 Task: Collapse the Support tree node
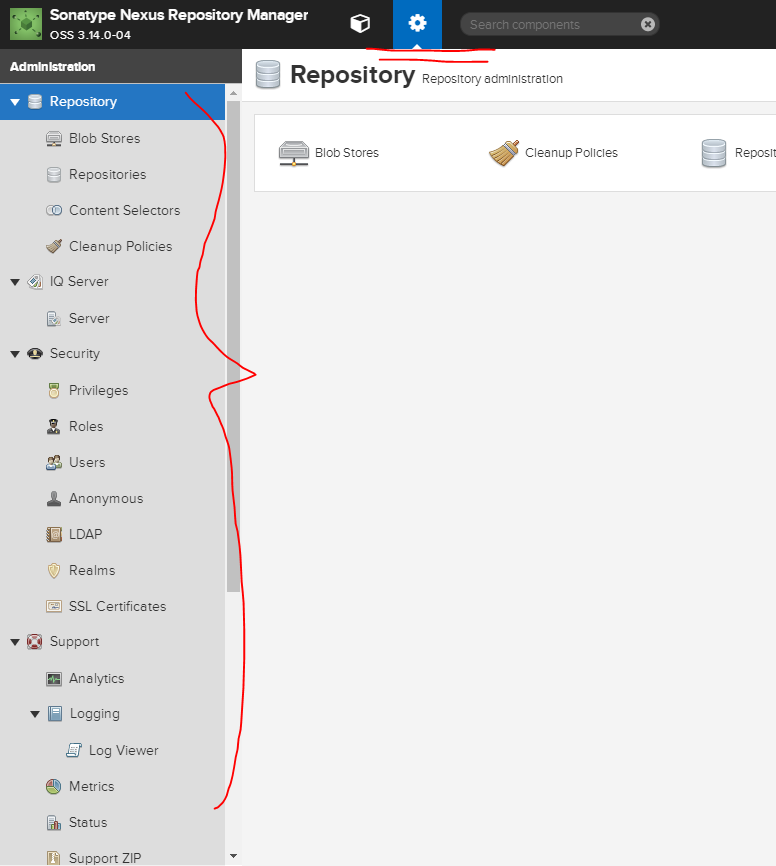15,642
